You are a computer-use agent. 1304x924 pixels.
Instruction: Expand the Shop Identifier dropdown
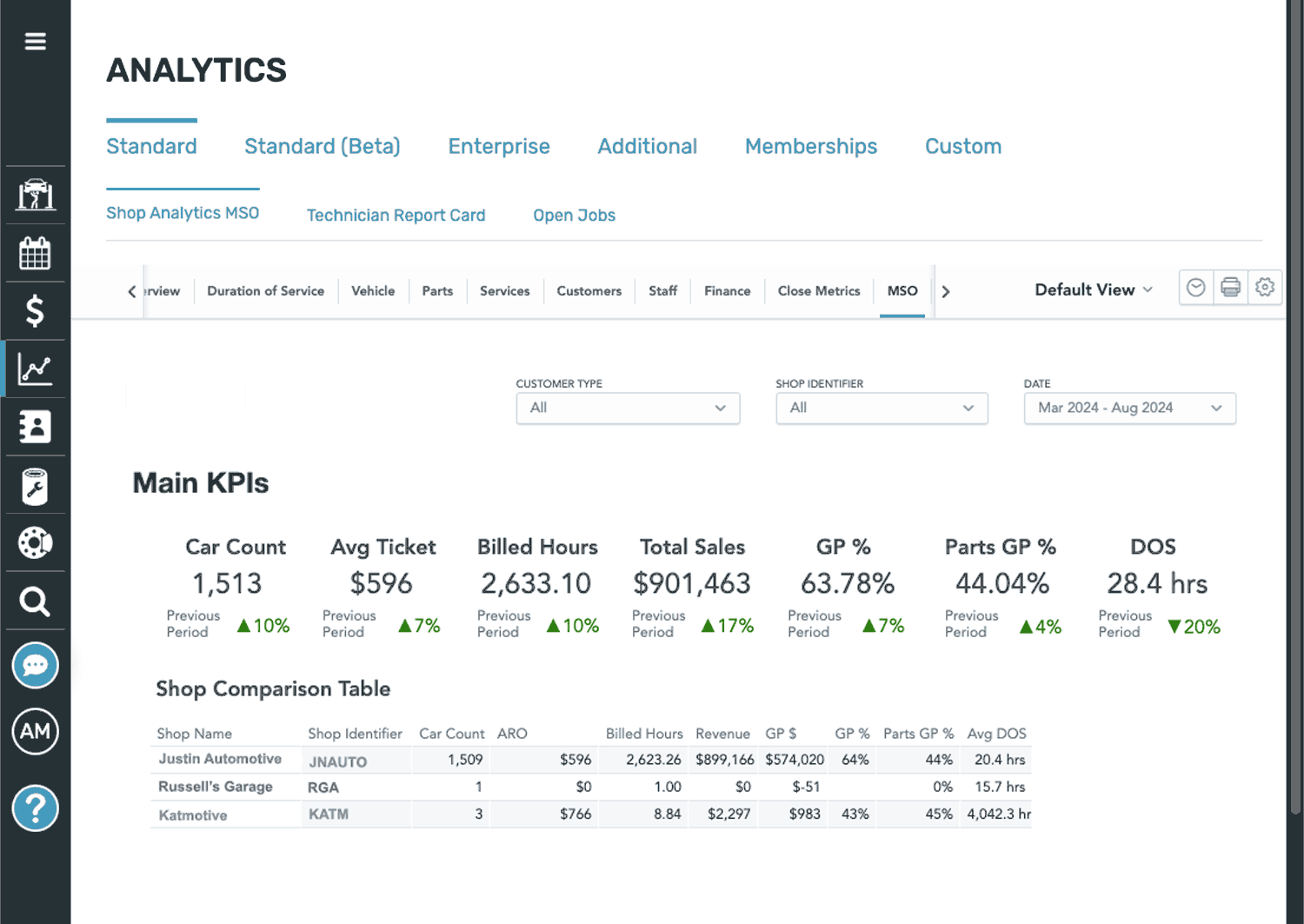(882, 409)
